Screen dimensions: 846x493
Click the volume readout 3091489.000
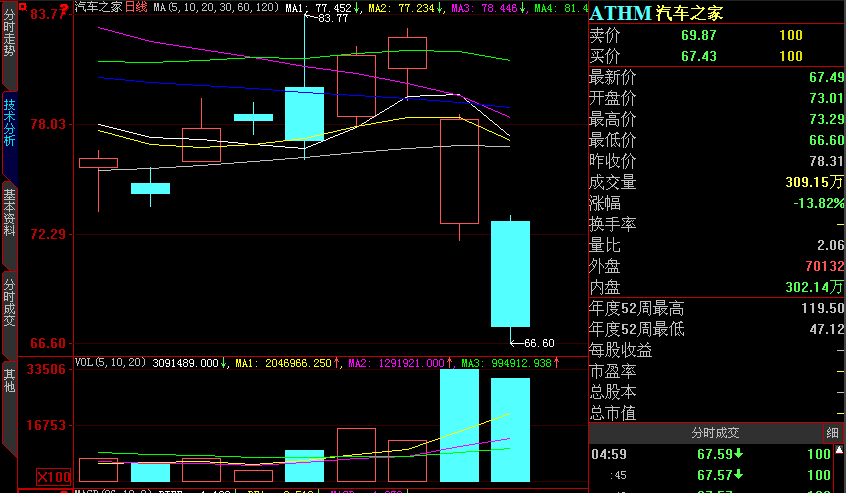tap(186, 363)
